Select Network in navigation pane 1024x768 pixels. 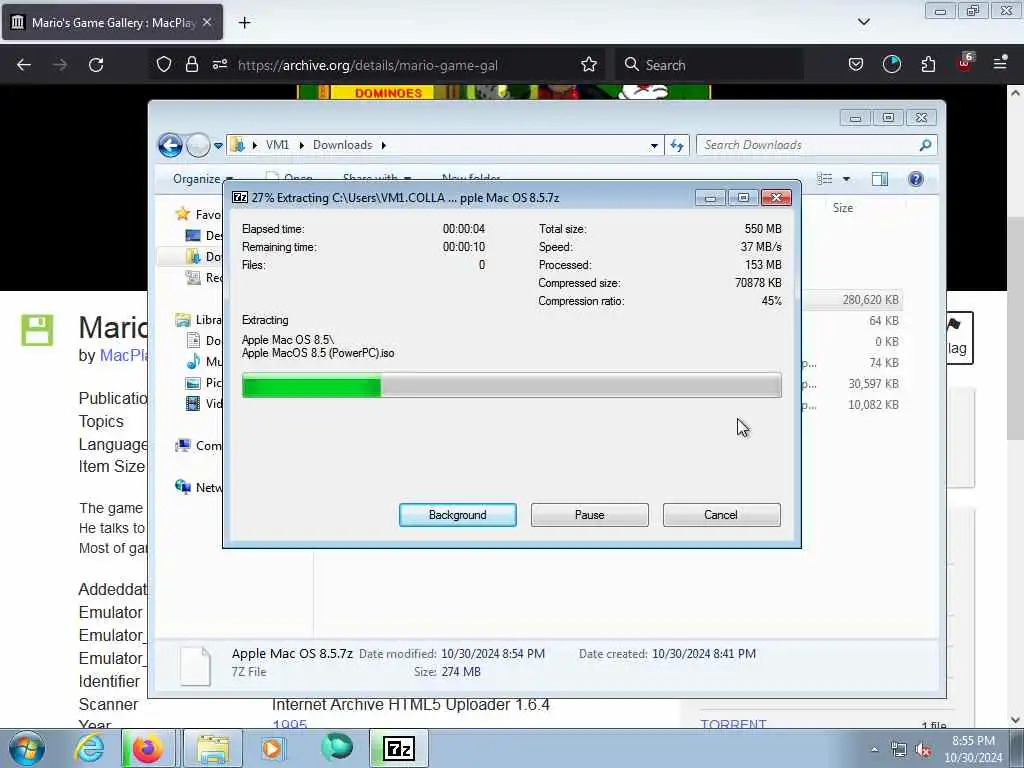pyautogui.click(x=198, y=487)
